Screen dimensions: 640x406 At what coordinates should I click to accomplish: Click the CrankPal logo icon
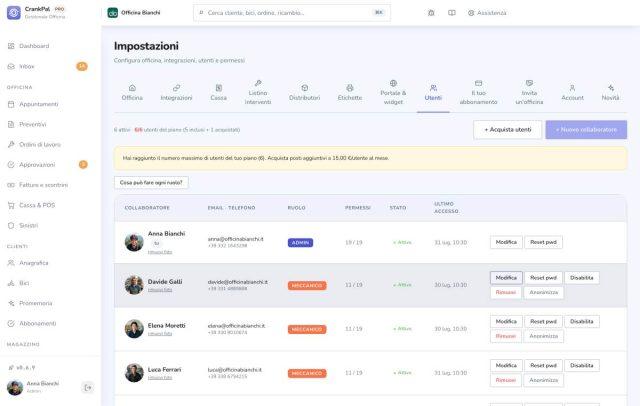coord(13,13)
